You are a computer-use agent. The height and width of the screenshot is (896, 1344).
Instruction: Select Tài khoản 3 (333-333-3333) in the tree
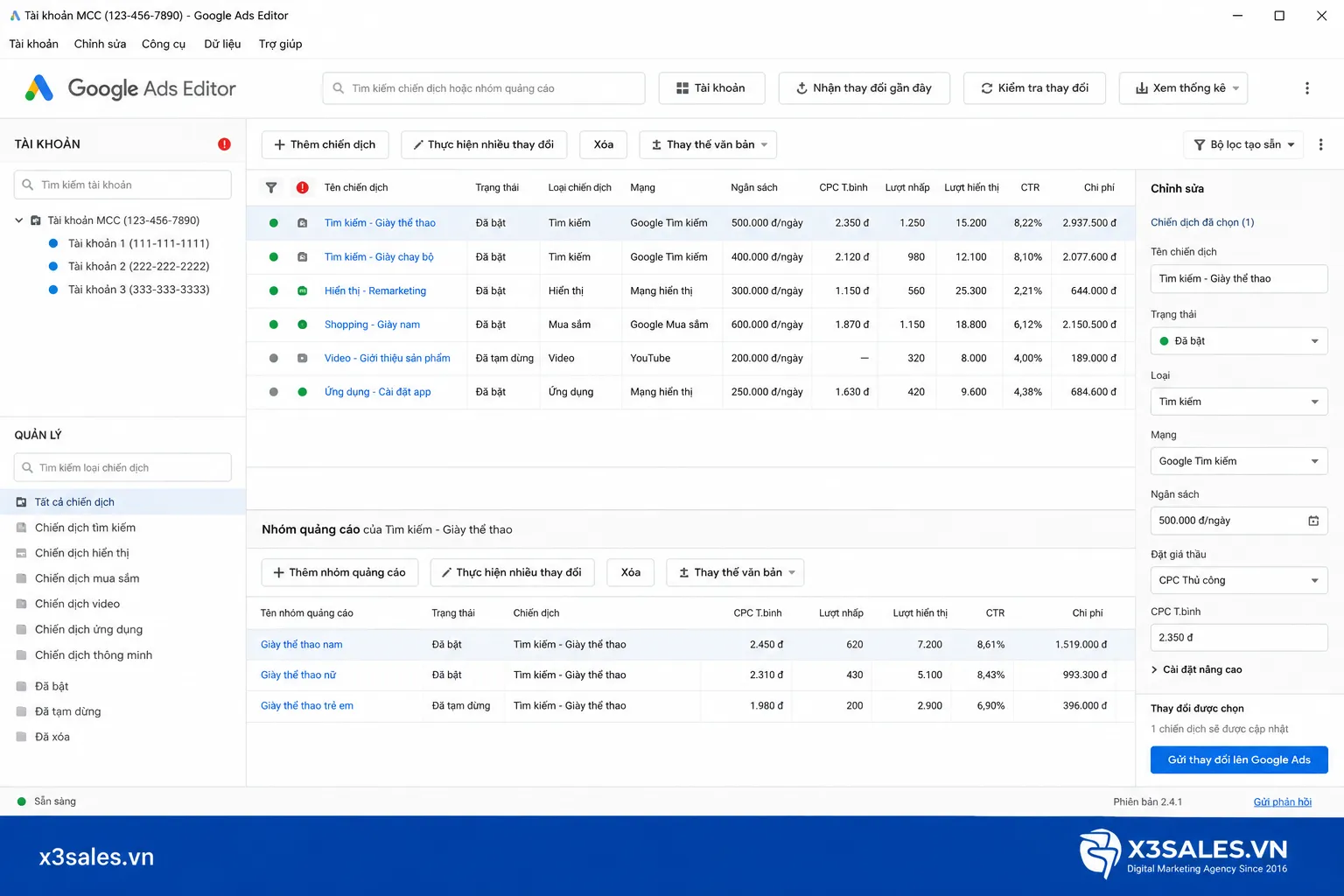[138, 290]
